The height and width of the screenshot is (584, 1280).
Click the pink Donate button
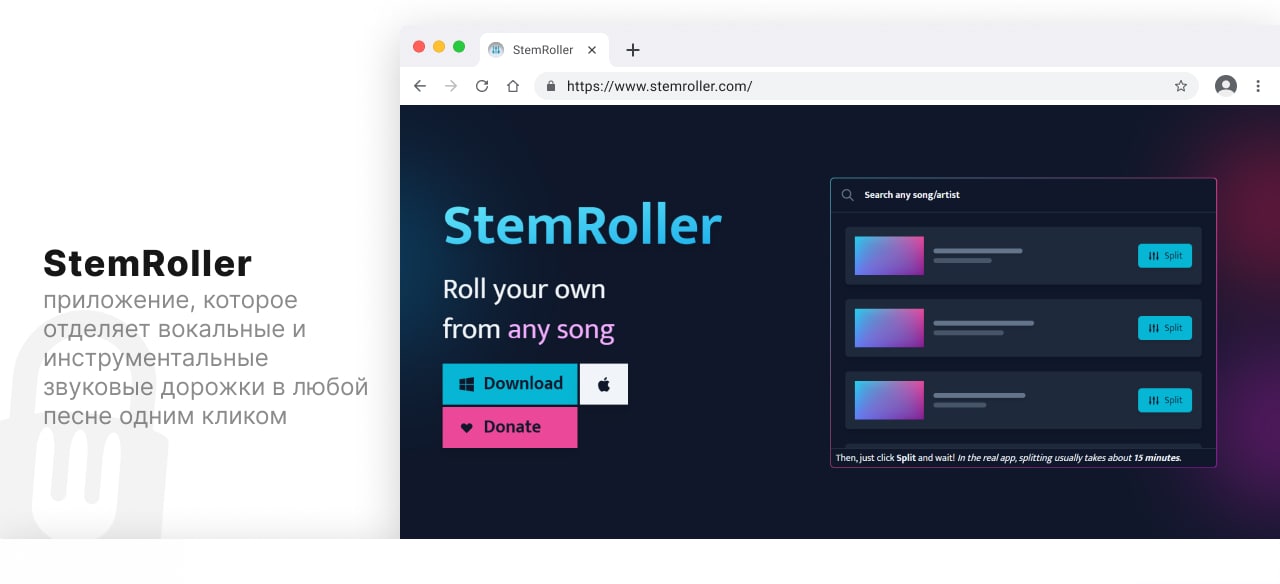click(x=510, y=427)
